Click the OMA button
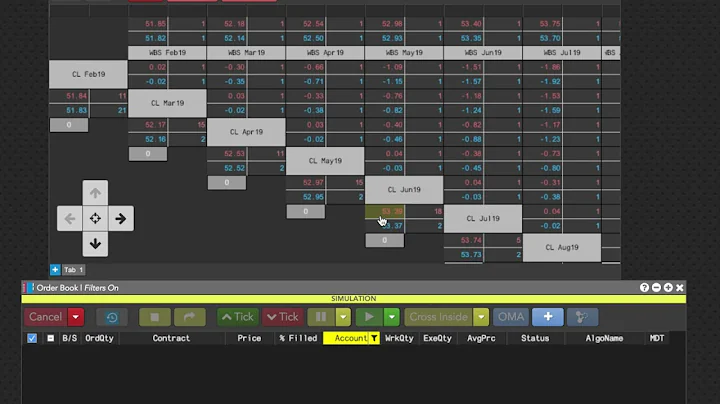 click(511, 317)
